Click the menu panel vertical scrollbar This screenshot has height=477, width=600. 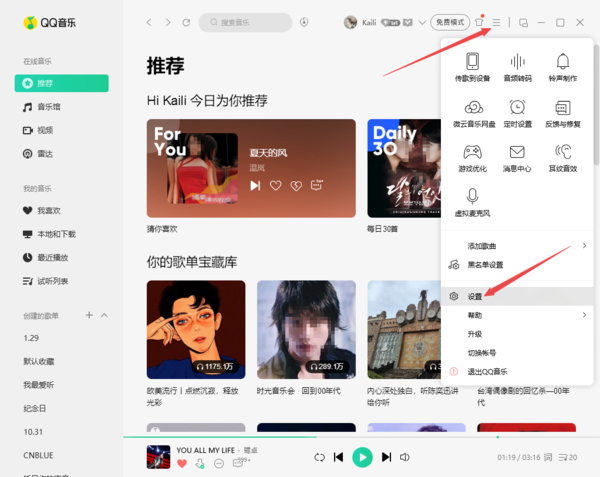pos(596,105)
